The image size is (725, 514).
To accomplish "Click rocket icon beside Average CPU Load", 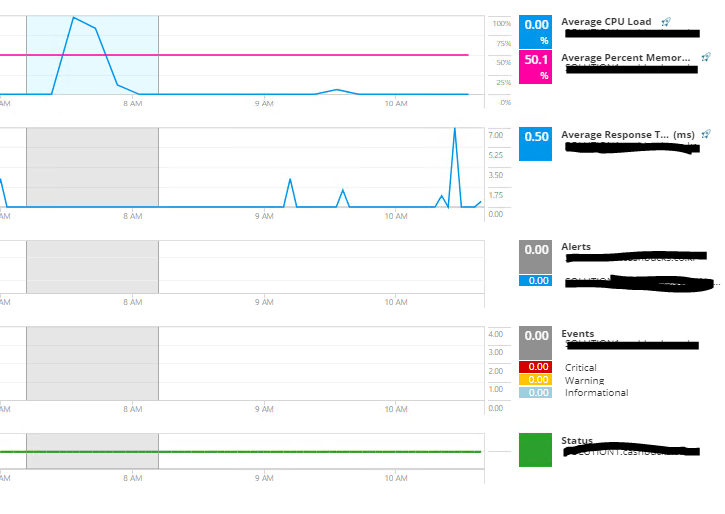I will 666,22.
